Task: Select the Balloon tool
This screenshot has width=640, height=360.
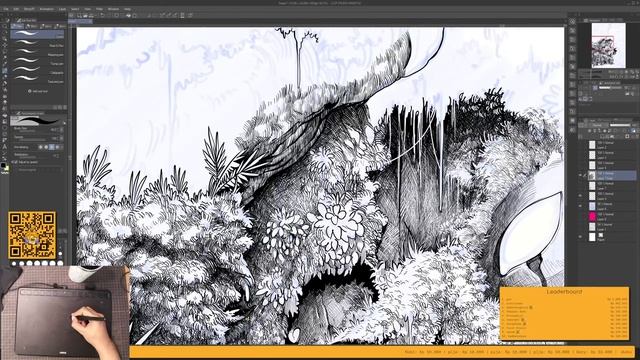Action: pos(5,153)
